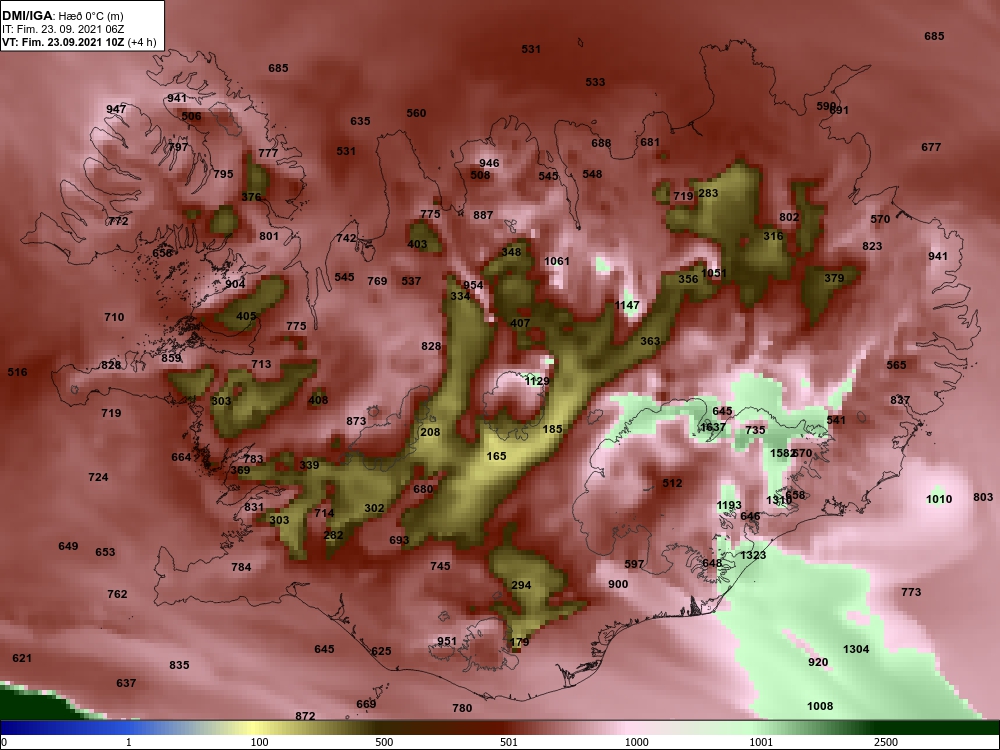This screenshot has height=750, width=1000.
Task: Click the offshore value '1304'
Action: coord(856,649)
